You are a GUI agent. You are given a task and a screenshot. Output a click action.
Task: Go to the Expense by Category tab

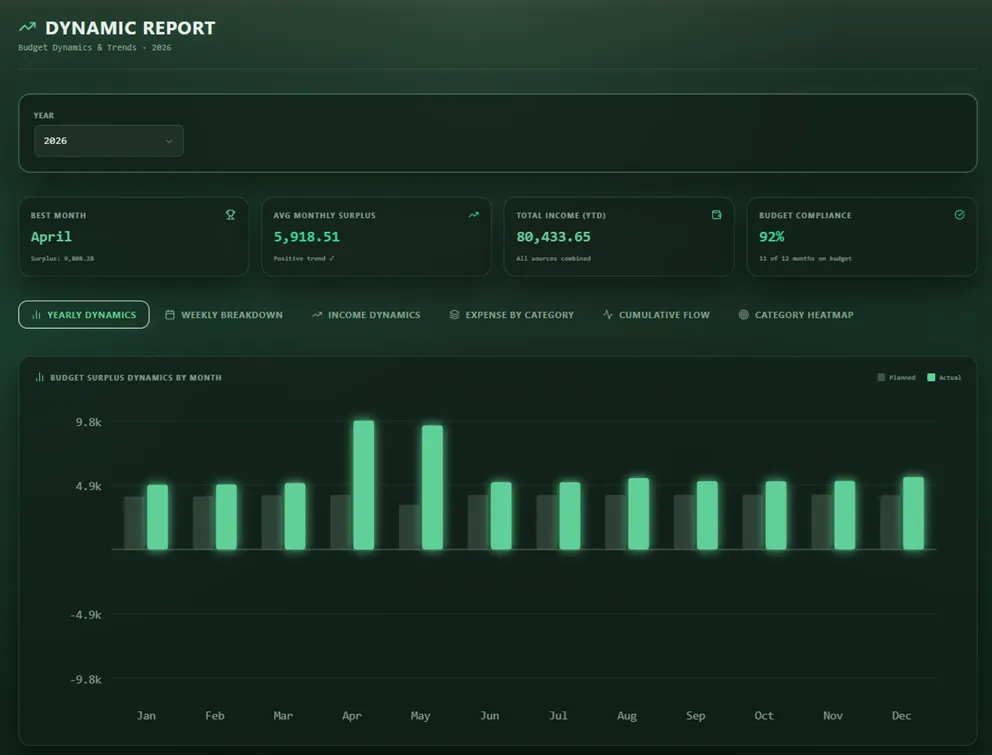click(511, 315)
